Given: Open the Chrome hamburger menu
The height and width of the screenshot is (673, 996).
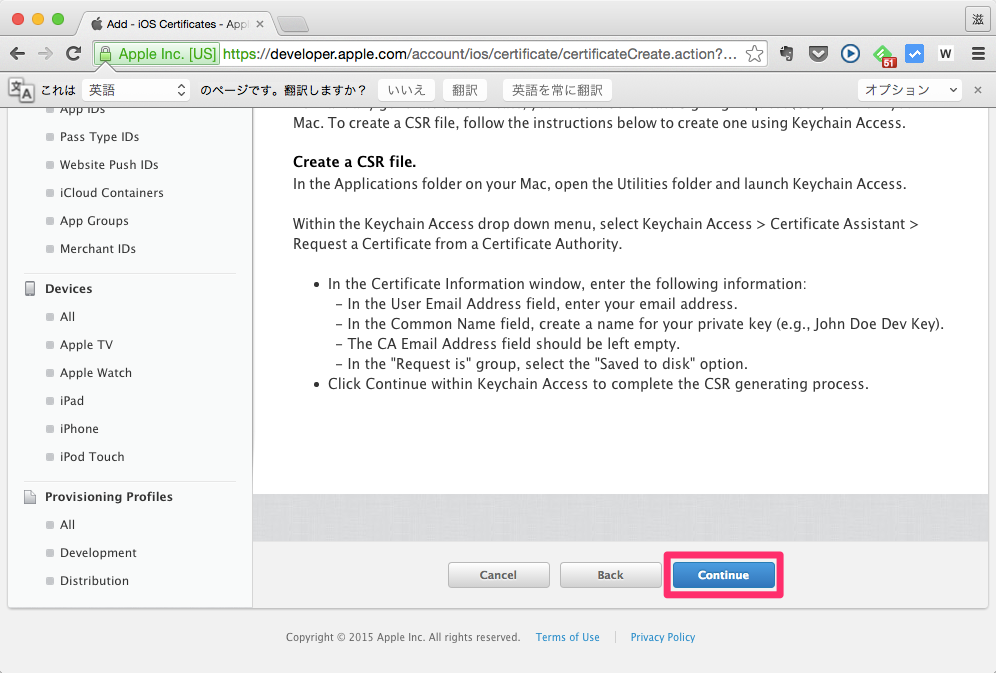Looking at the screenshot, I should [x=978, y=54].
